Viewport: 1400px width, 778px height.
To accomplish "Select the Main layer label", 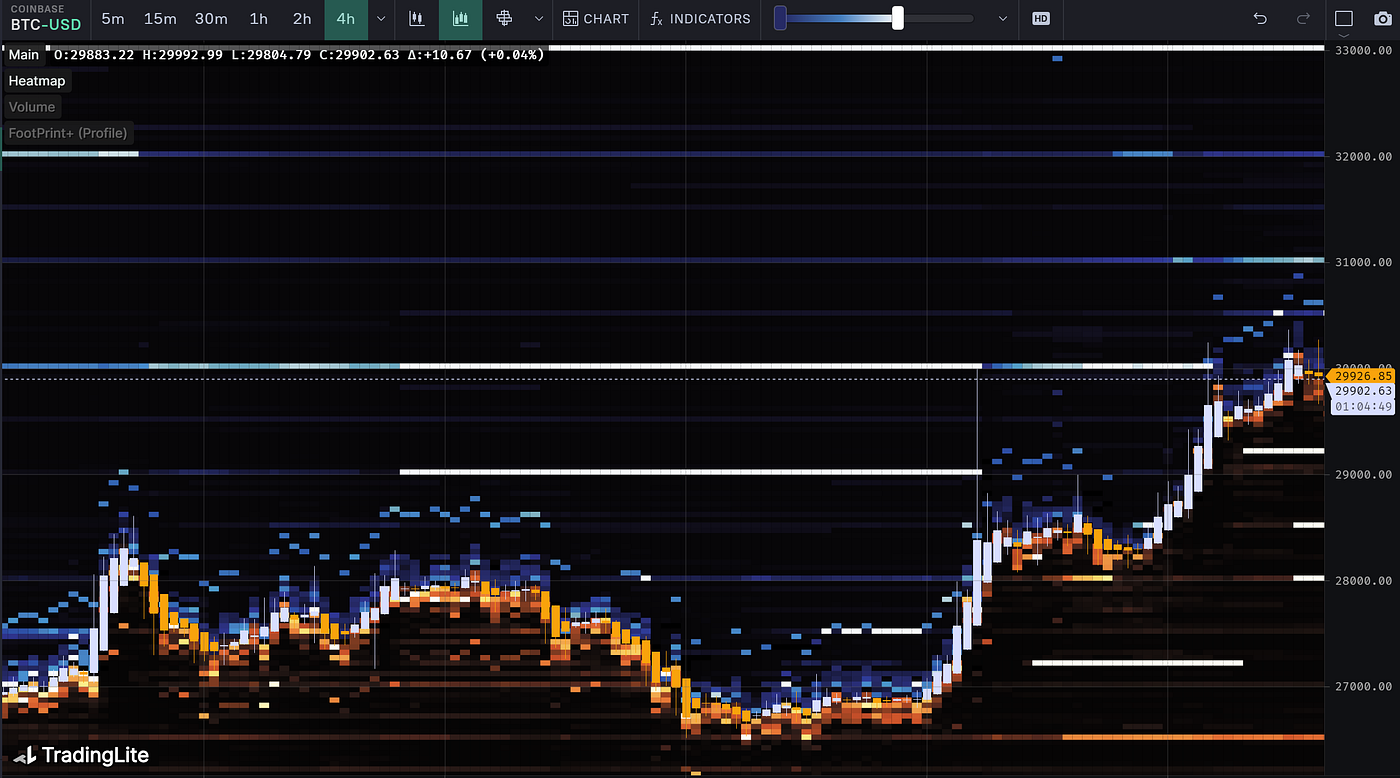I will pyautogui.click(x=24, y=55).
